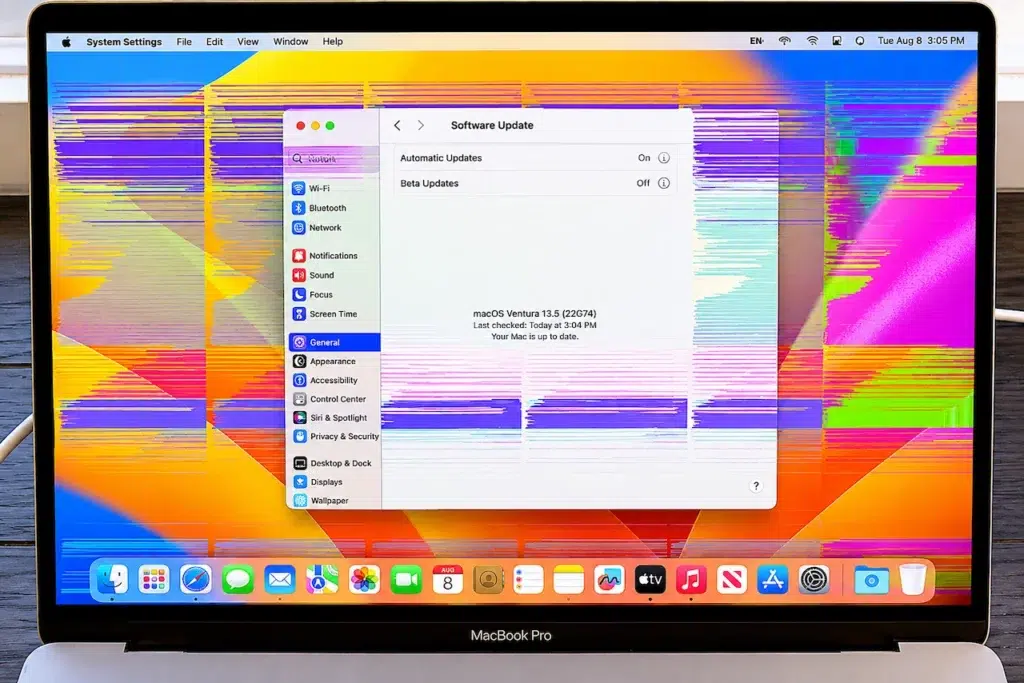Screen dimensions: 1024x683
Task: Open Reminders from the Dock
Action: click(x=528, y=579)
